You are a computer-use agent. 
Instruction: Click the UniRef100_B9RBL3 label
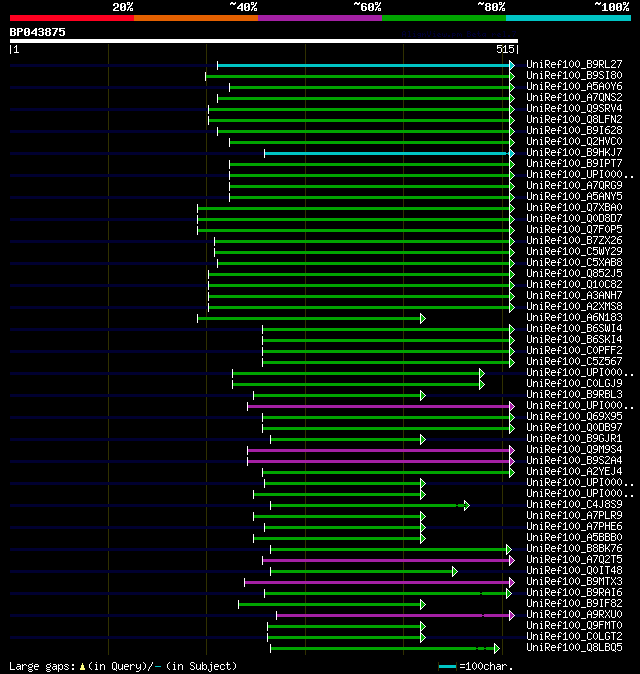click(x=574, y=395)
